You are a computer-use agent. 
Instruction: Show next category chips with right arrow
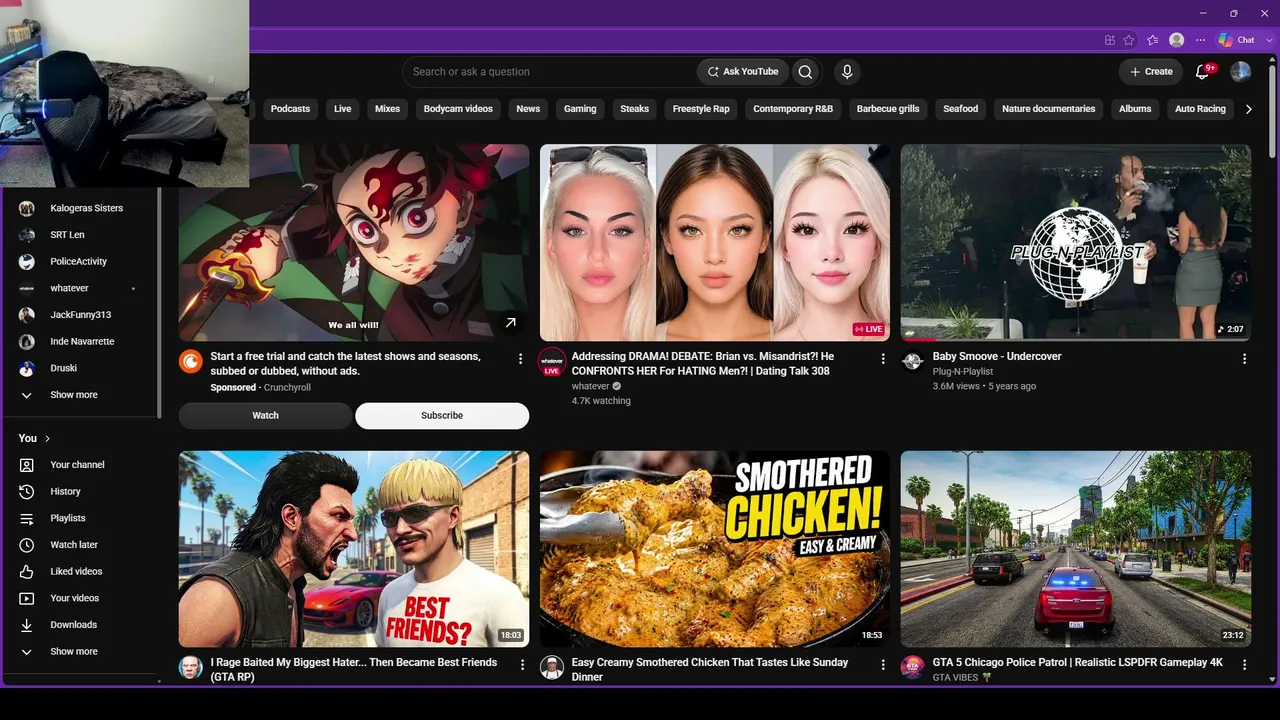(1248, 109)
